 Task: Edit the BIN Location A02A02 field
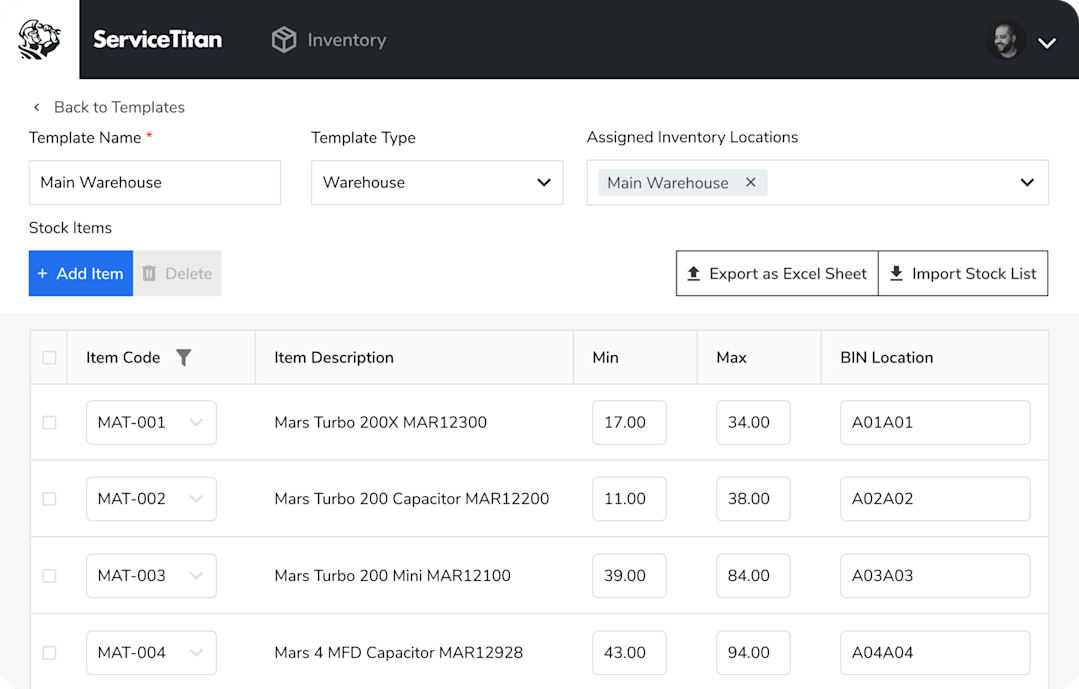click(935, 499)
